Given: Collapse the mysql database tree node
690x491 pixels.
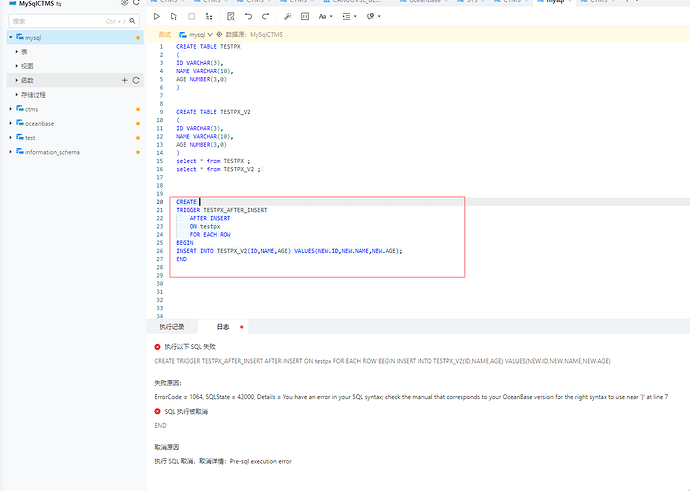Looking at the screenshot, I should (x=11, y=37).
